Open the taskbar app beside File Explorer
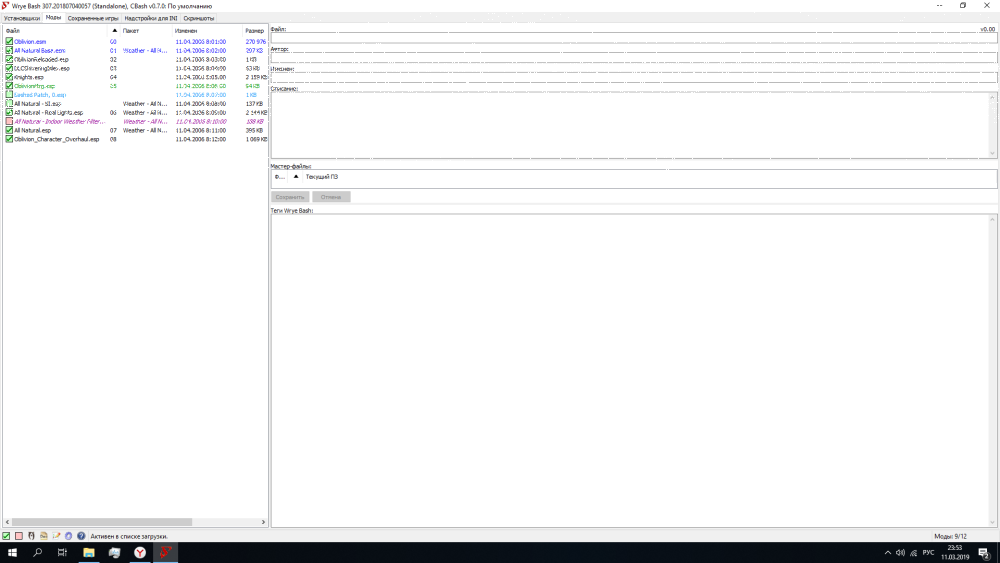Image resolution: width=1000 pixels, height=563 pixels. point(114,553)
